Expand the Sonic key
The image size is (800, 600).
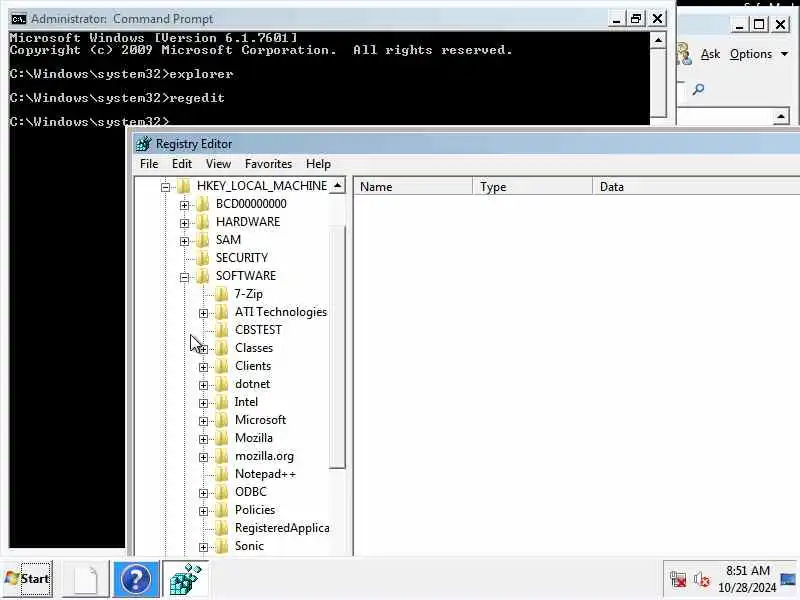(x=203, y=547)
